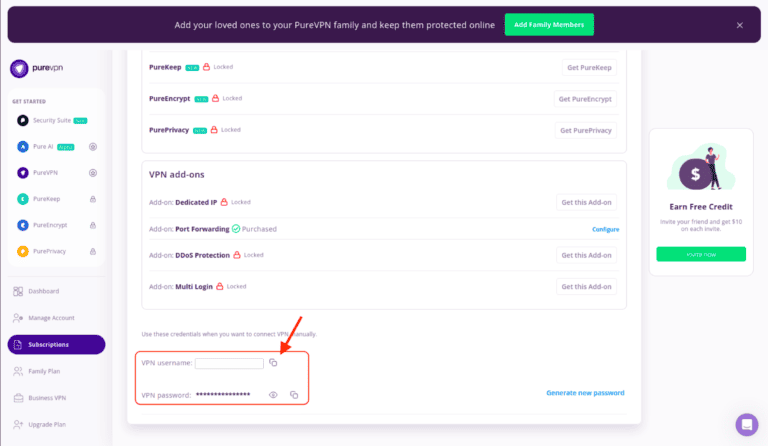The image size is (768, 446).
Task: Open the Business VPN page
Action: 47,398
